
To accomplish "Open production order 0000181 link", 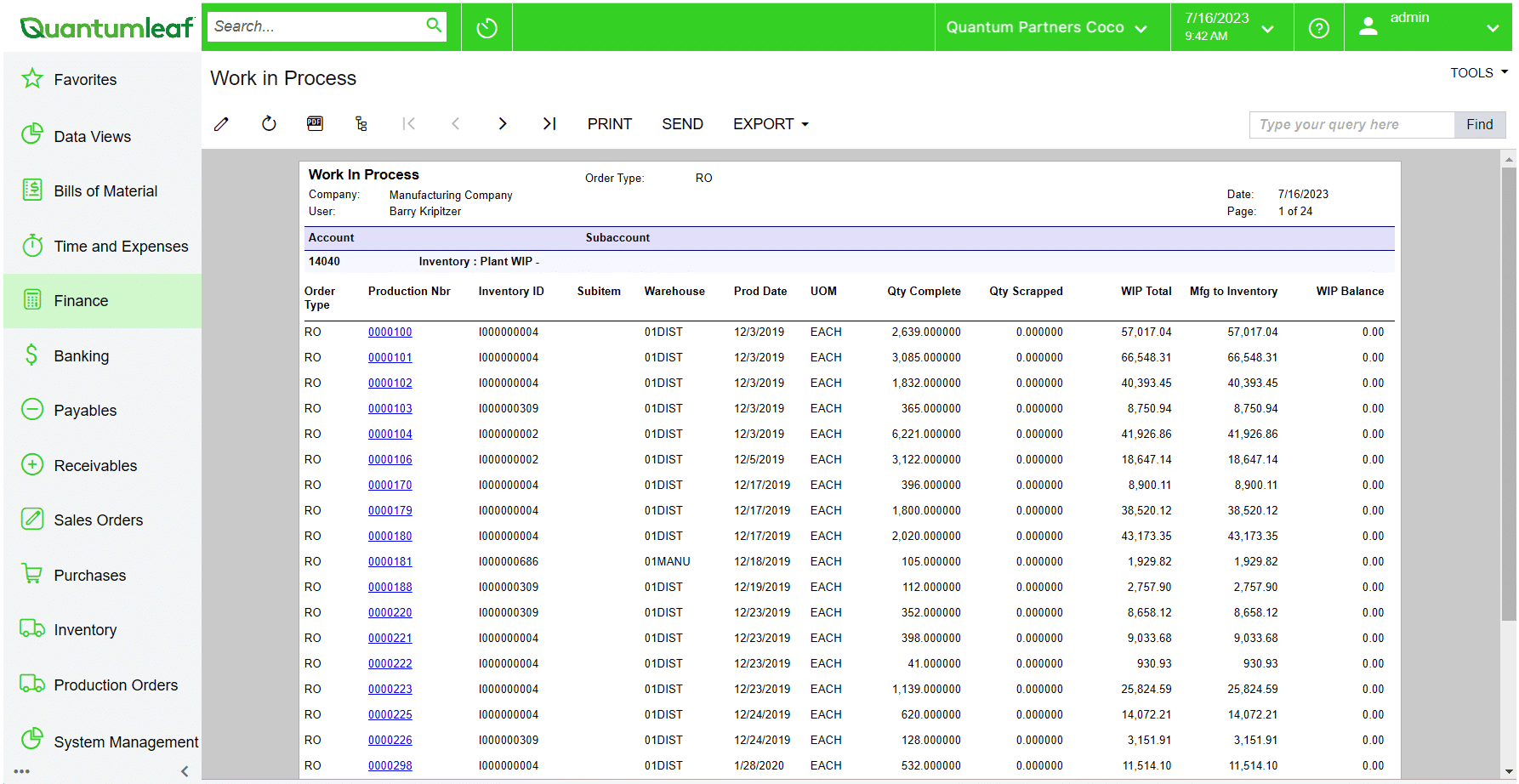I will (x=390, y=561).
